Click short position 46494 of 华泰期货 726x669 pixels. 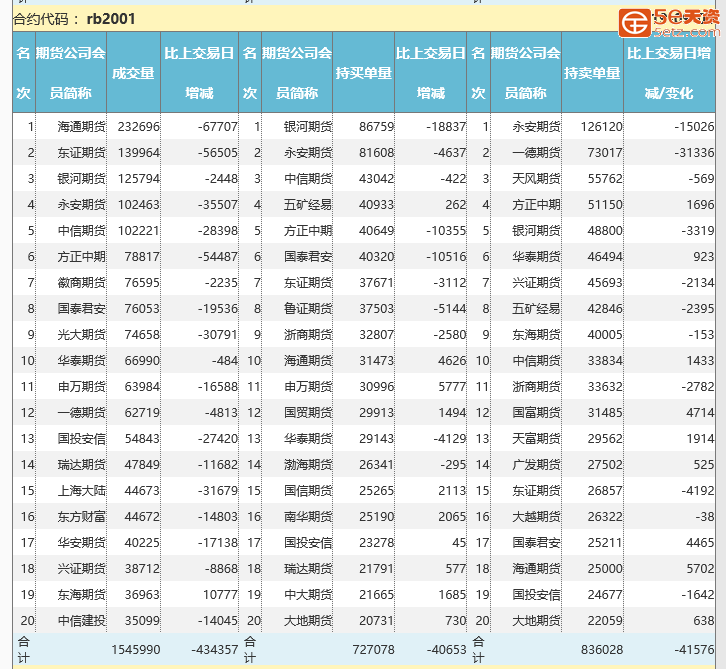[x=605, y=256]
